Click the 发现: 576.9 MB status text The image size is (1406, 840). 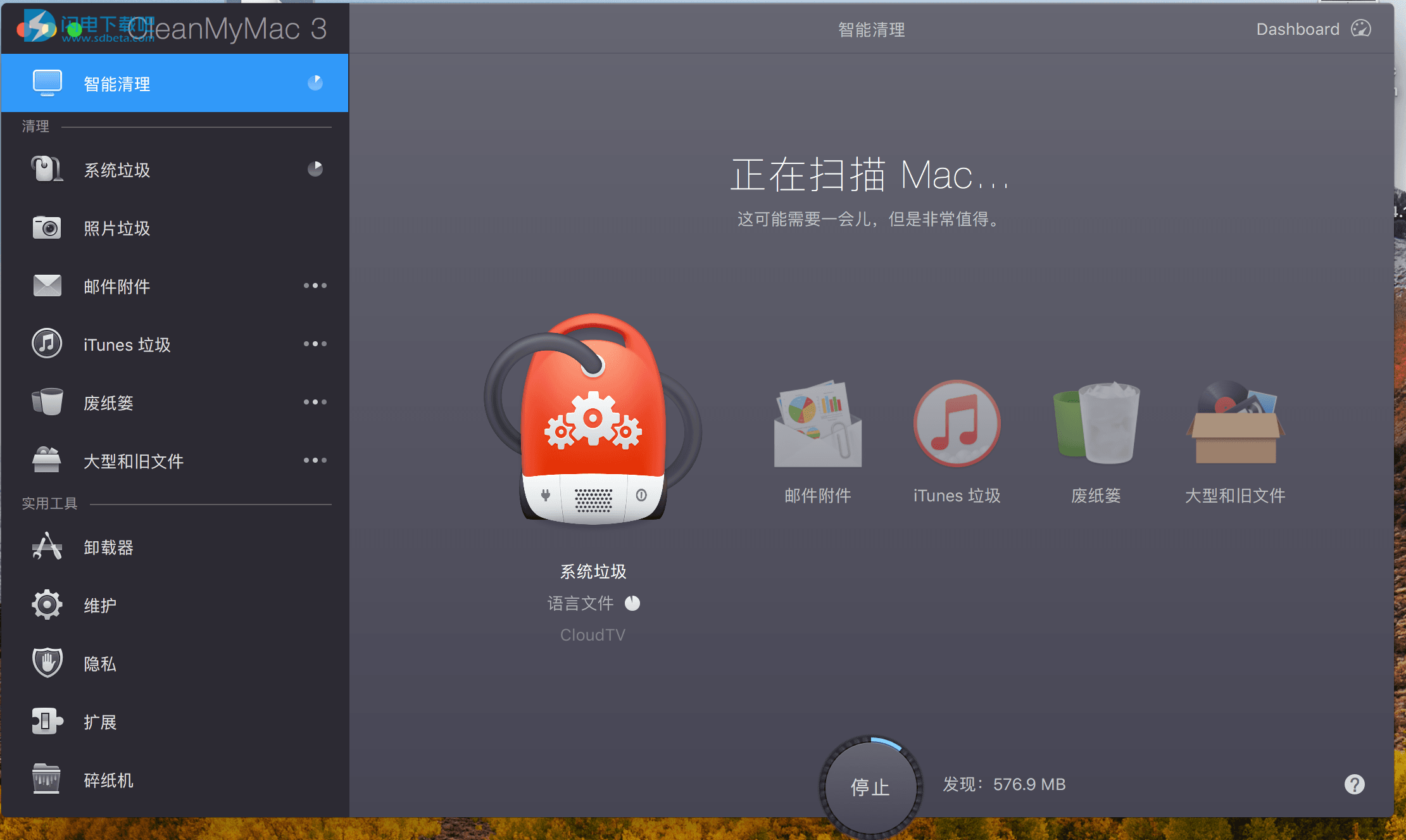pyautogui.click(x=1005, y=784)
